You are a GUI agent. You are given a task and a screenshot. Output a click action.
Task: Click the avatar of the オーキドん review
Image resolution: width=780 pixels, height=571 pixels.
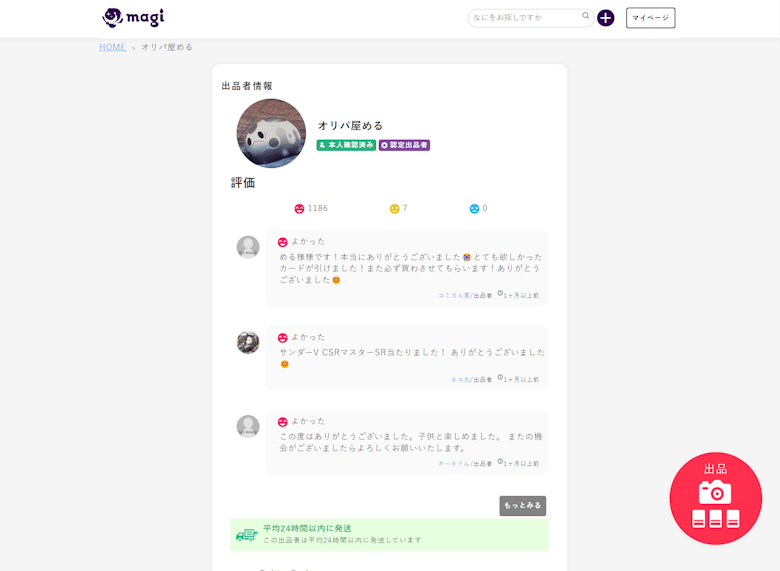(x=248, y=427)
